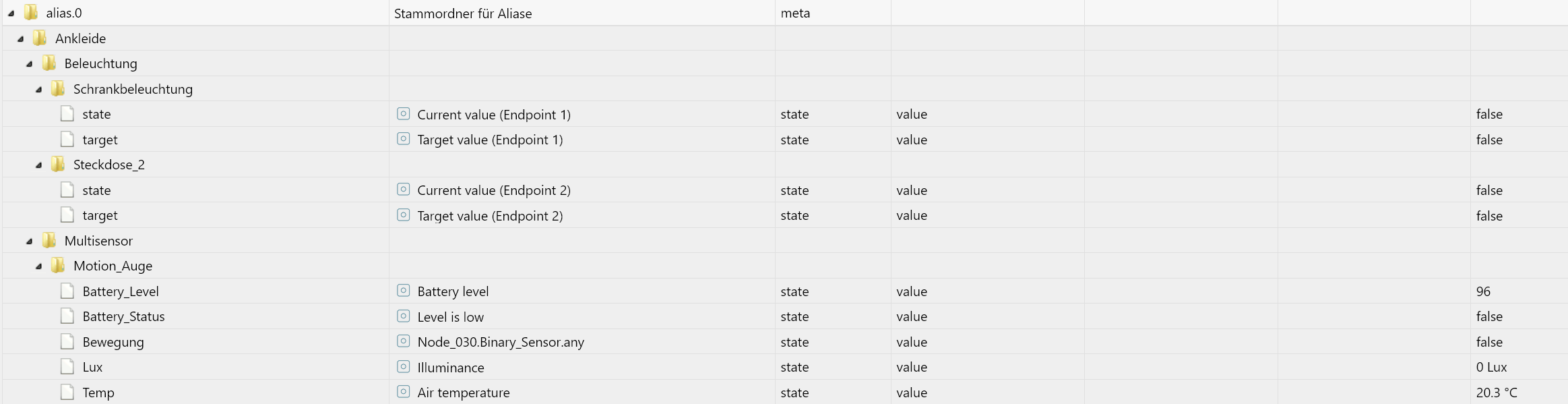Image resolution: width=1568 pixels, height=404 pixels.
Task: Select the Lux tree entry
Action: [92, 367]
